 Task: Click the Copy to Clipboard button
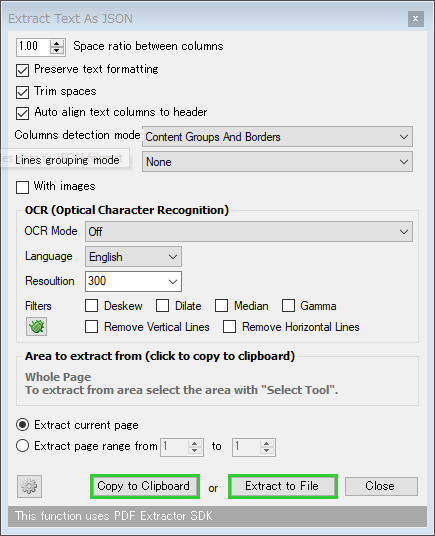(x=145, y=486)
